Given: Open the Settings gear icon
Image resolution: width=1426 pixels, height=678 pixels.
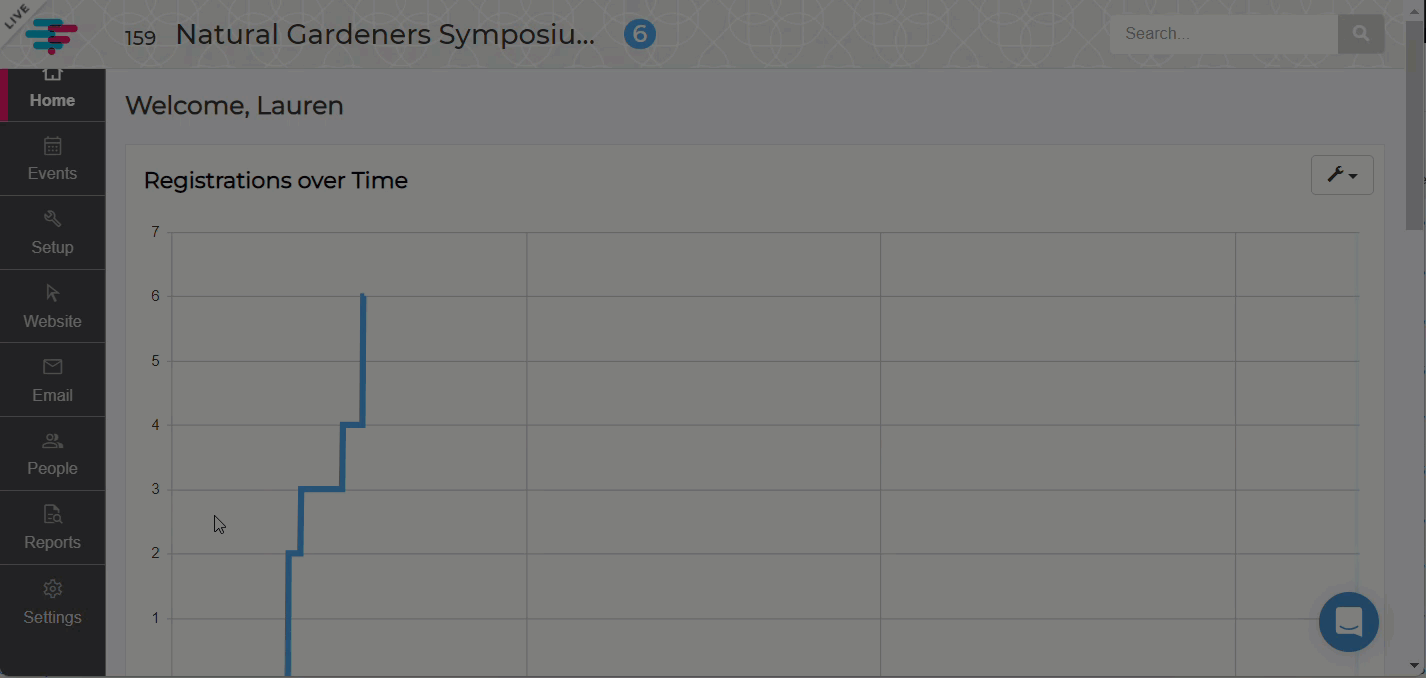Looking at the screenshot, I should coord(53,589).
